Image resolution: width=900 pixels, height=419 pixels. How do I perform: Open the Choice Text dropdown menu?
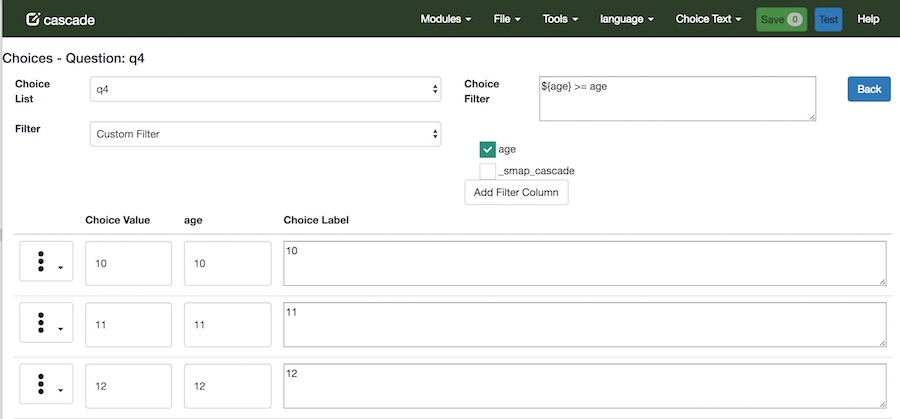pyautogui.click(x=708, y=19)
